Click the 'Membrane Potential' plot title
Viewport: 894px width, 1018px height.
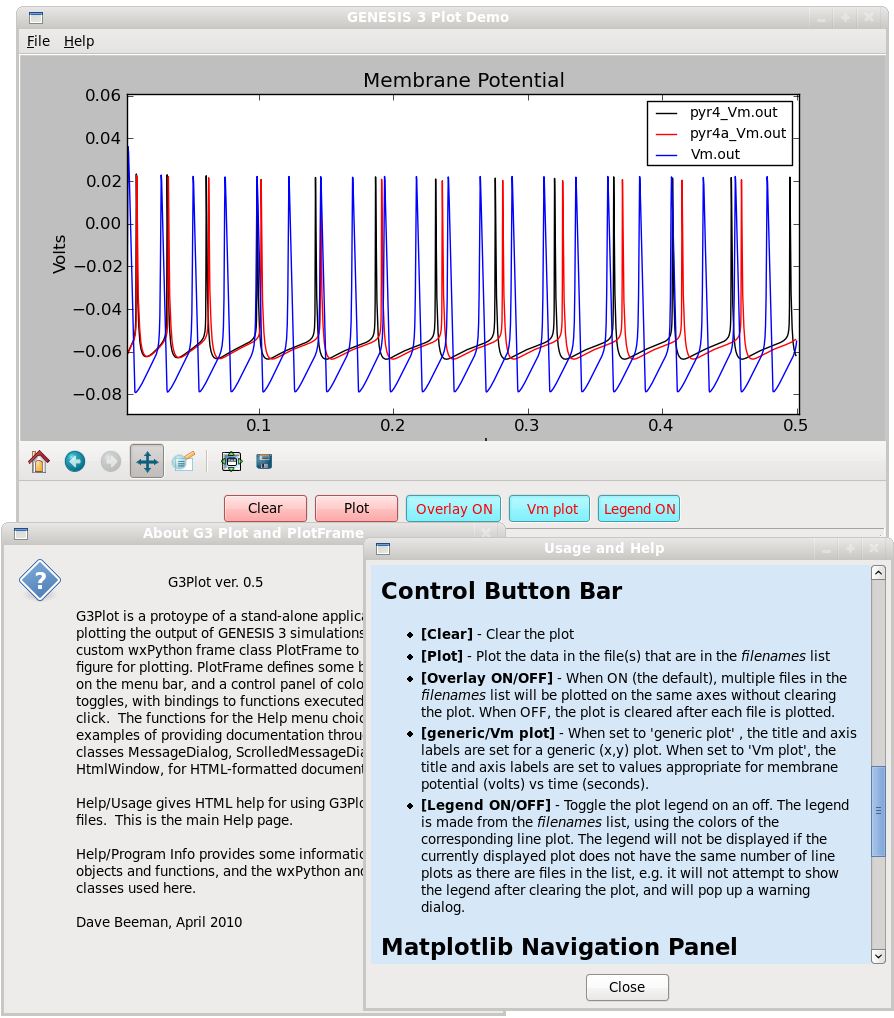[x=464, y=80]
